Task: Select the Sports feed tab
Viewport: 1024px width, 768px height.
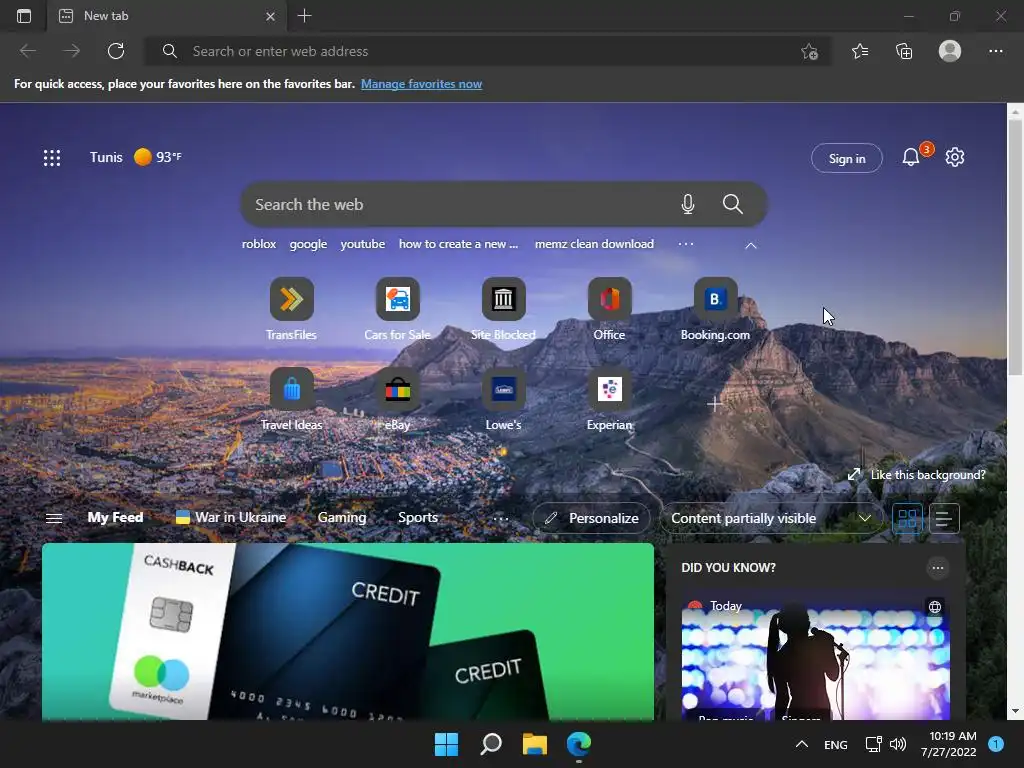Action: coord(418,517)
